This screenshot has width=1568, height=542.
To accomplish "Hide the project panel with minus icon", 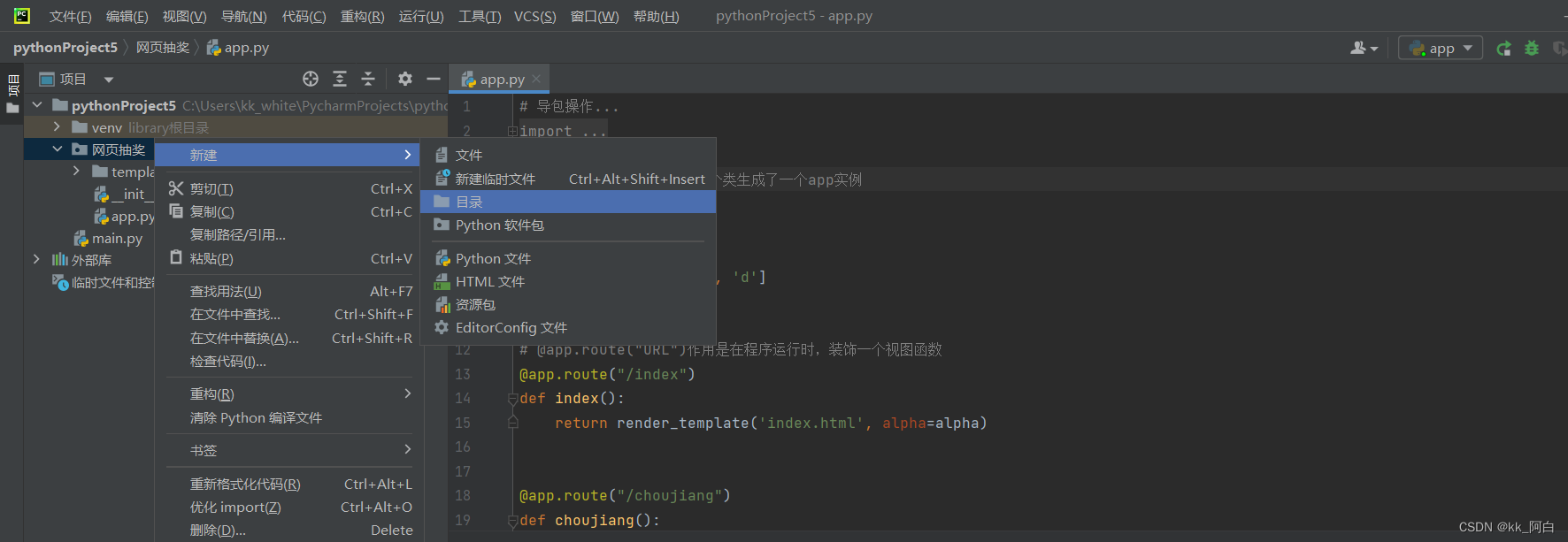I will pos(434,79).
